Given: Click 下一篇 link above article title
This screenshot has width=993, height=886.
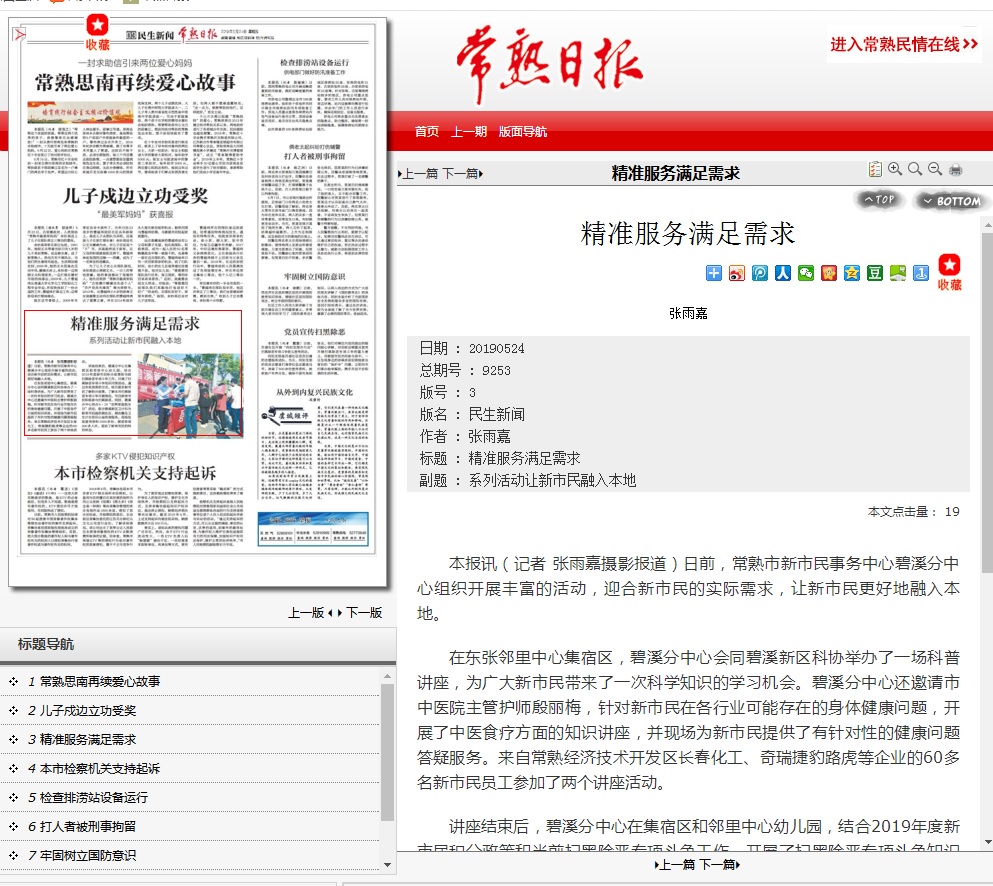Looking at the screenshot, I should tap(462, 174).
